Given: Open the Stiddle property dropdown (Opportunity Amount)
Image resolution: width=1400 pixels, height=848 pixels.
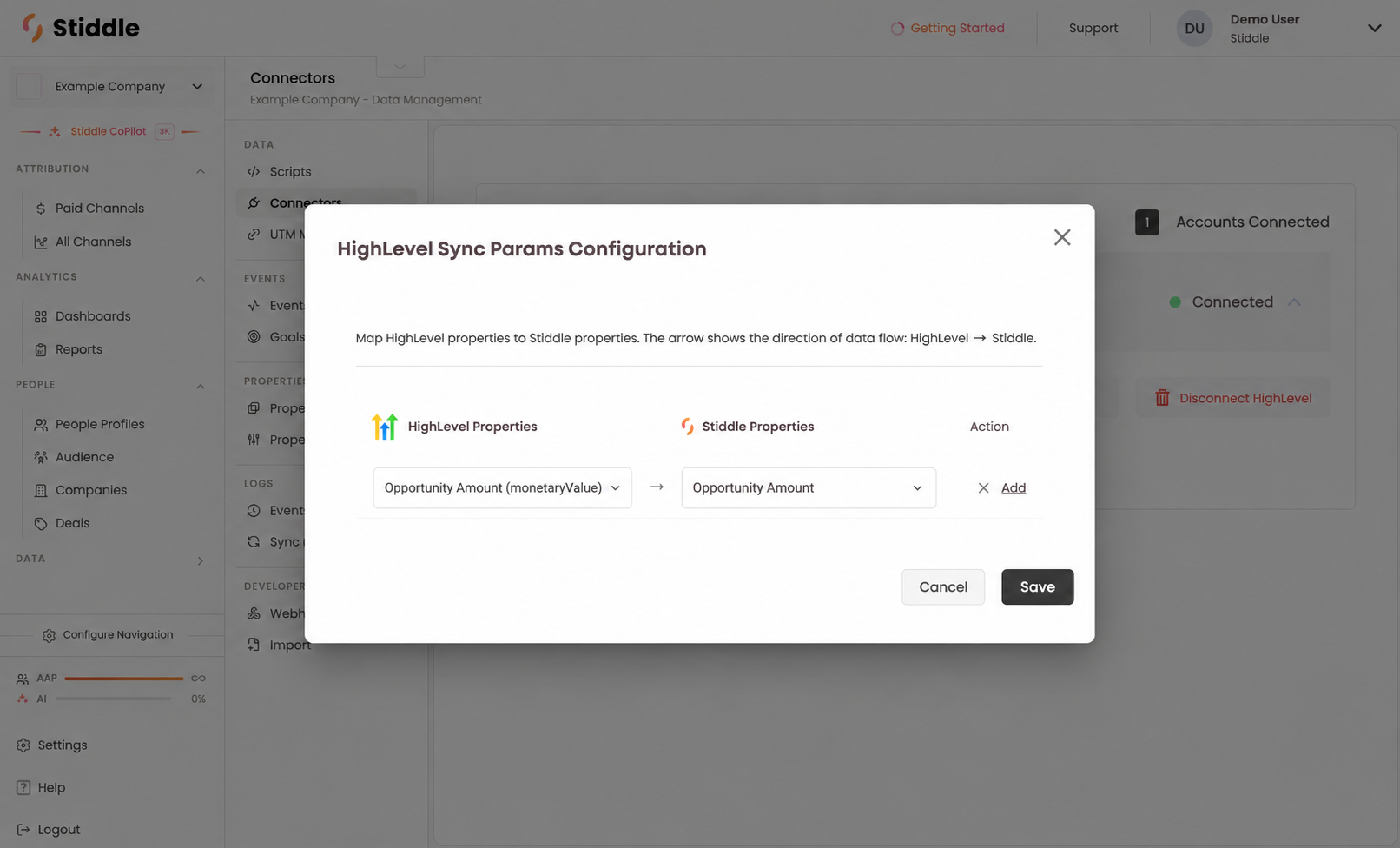Looking at the screenshot, I should (x=808, y=487).
